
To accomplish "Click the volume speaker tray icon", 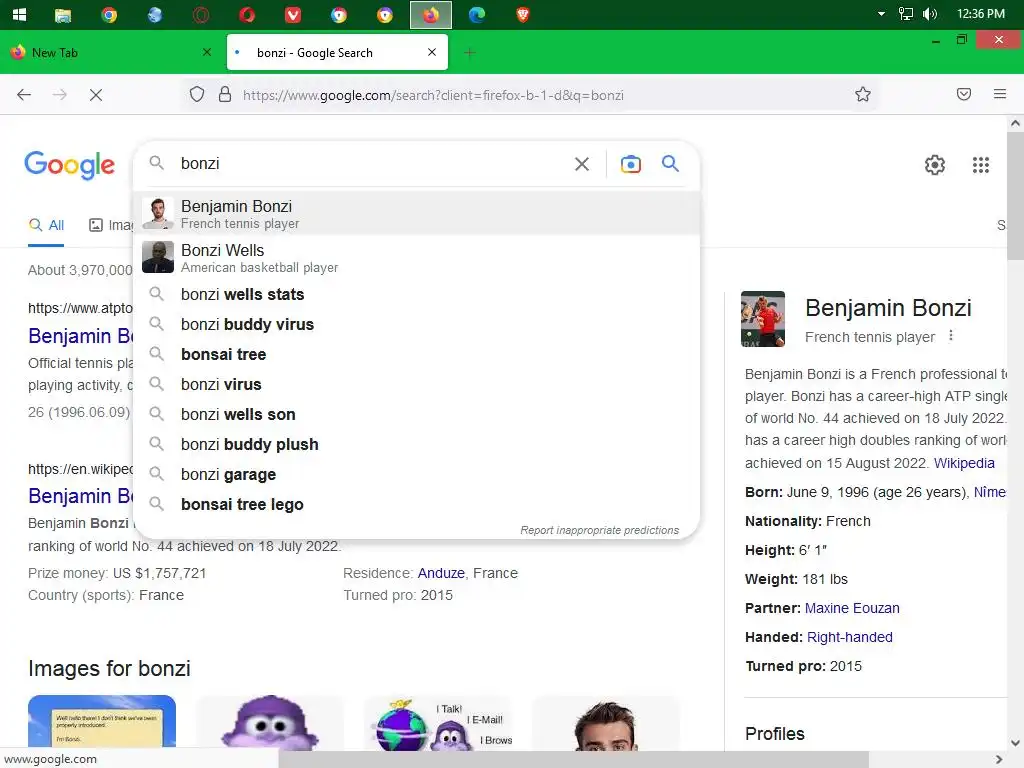I will (930, 14).
